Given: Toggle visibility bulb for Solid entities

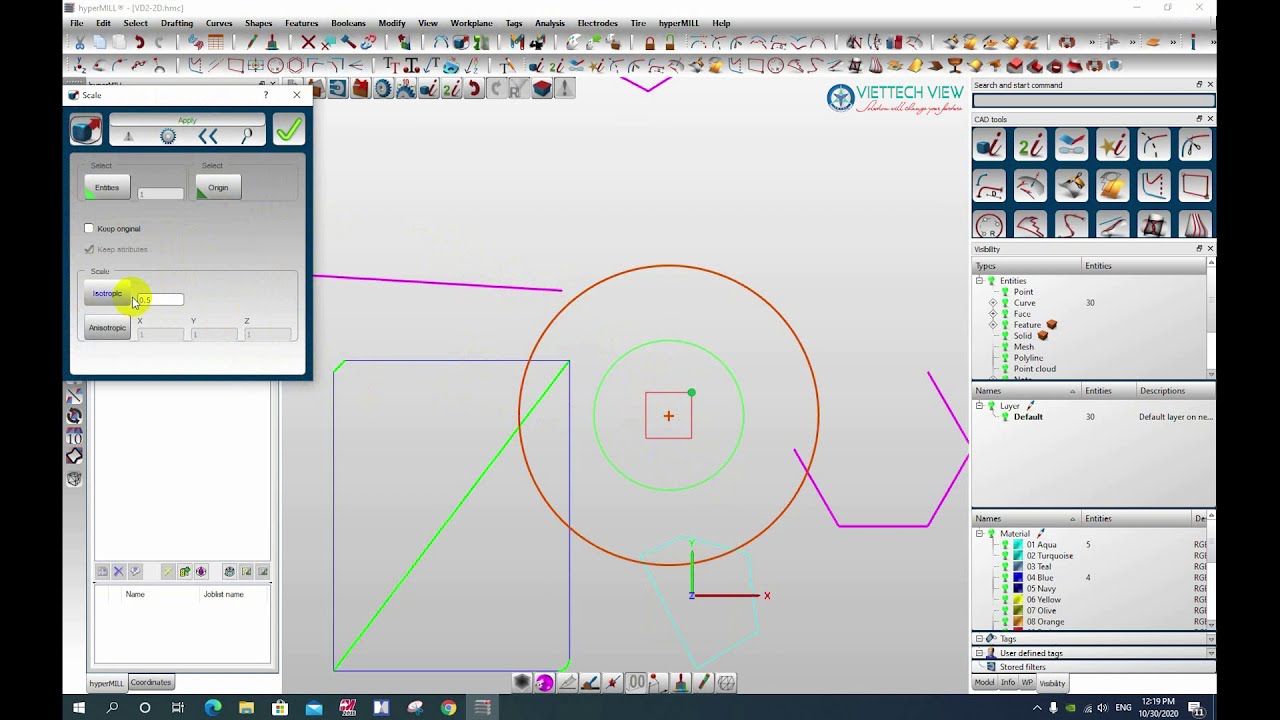Looking at the screenshot, I should (1005, 336).
